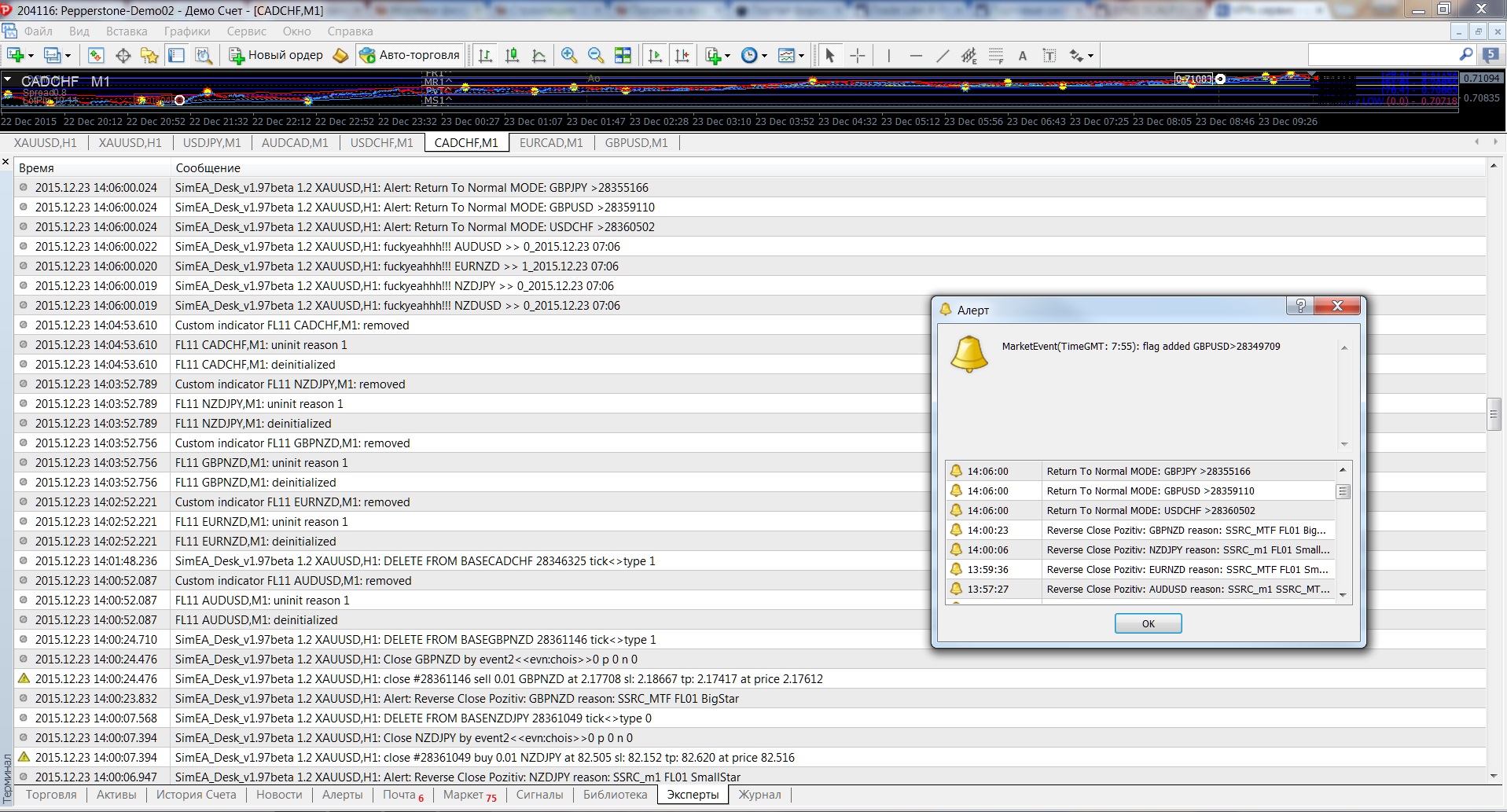Image resolution: width=1507 pixels, height=812 pixels.
Task: Select the Equidistant Channel tool
Action: (969, 55)
